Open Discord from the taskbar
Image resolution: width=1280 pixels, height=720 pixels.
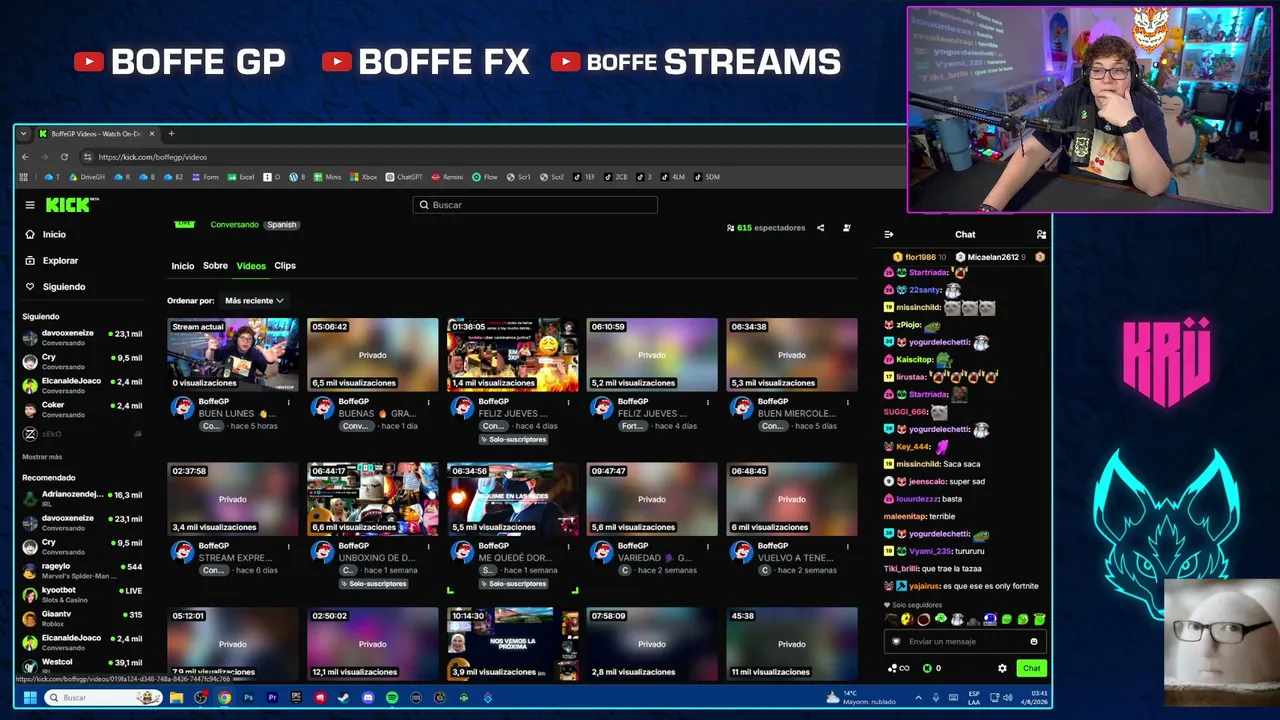(368, 697)
